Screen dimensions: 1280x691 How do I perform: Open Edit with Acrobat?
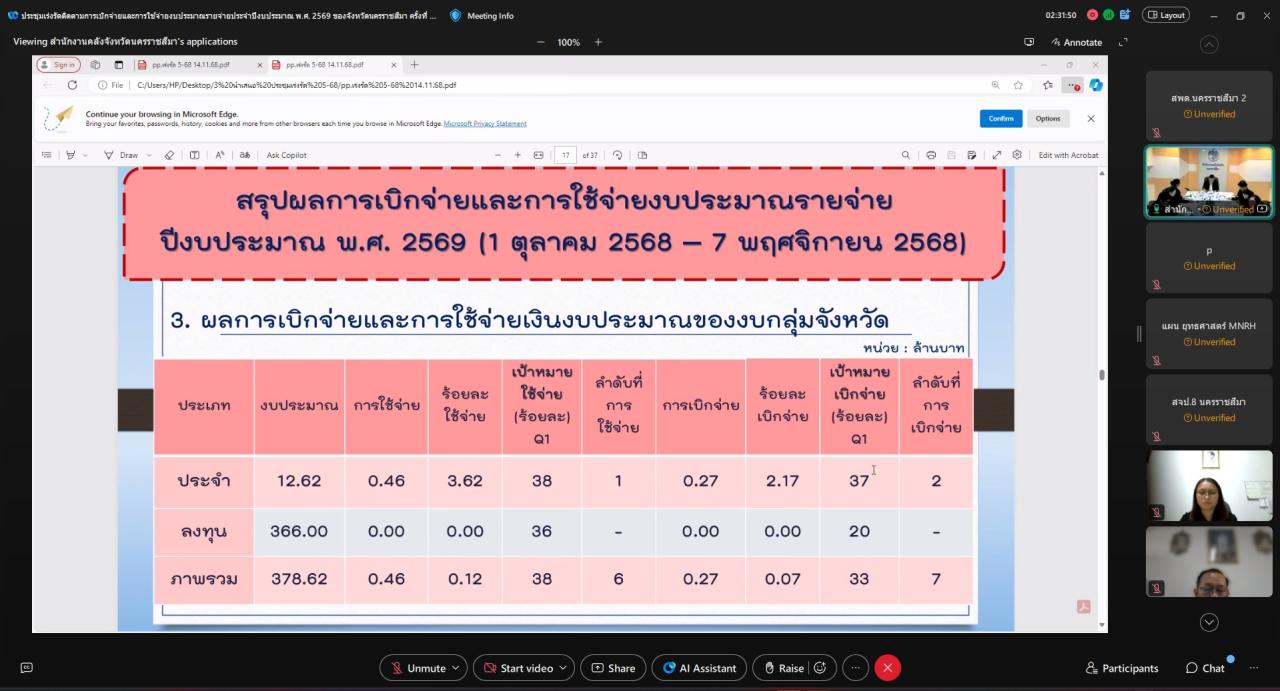[x=1069, y=154]
